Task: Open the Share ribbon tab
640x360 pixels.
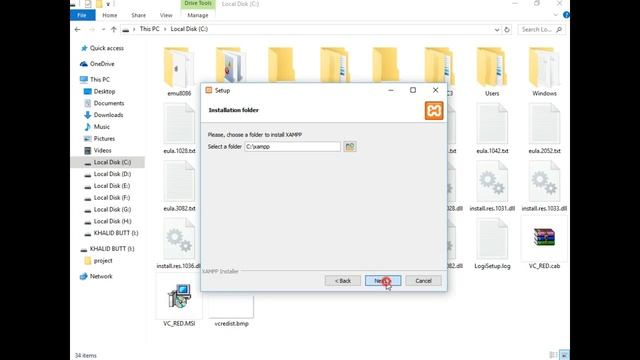Action: 138,15
